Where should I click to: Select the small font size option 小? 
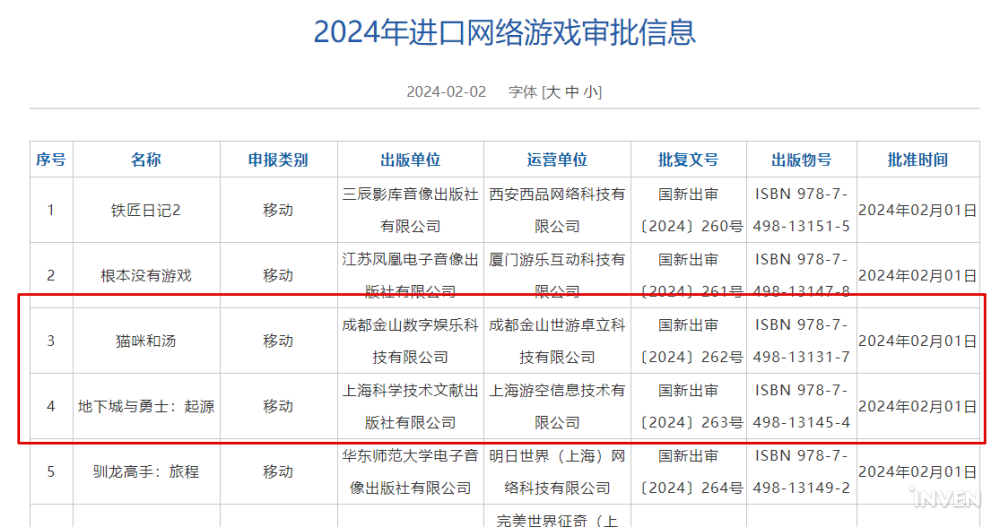pyautogui.click(x=591, y=92)
